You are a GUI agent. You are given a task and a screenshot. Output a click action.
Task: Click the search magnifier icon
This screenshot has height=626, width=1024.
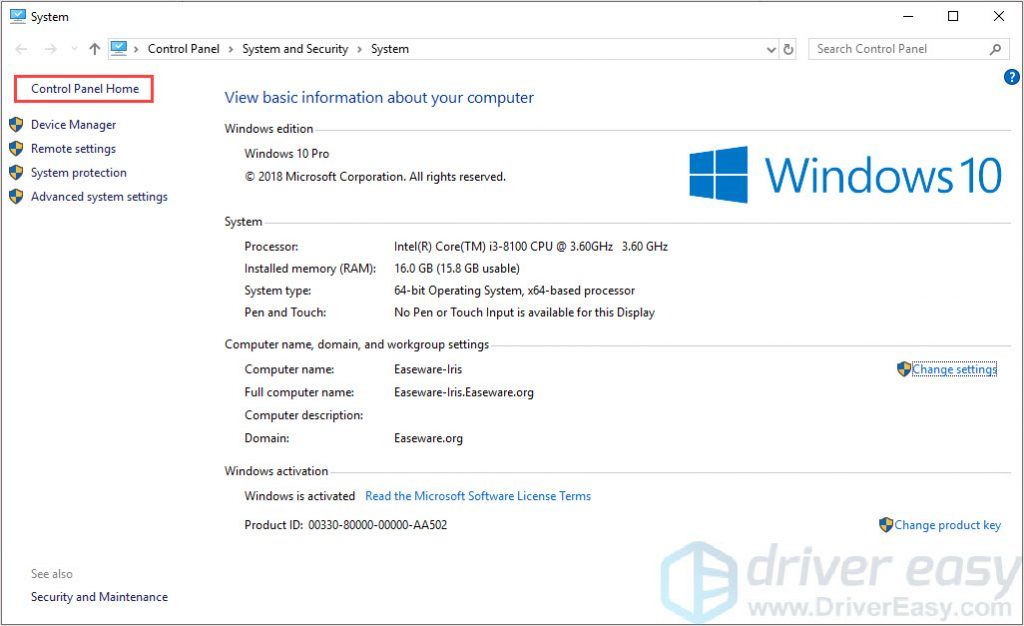coord(995,49)
